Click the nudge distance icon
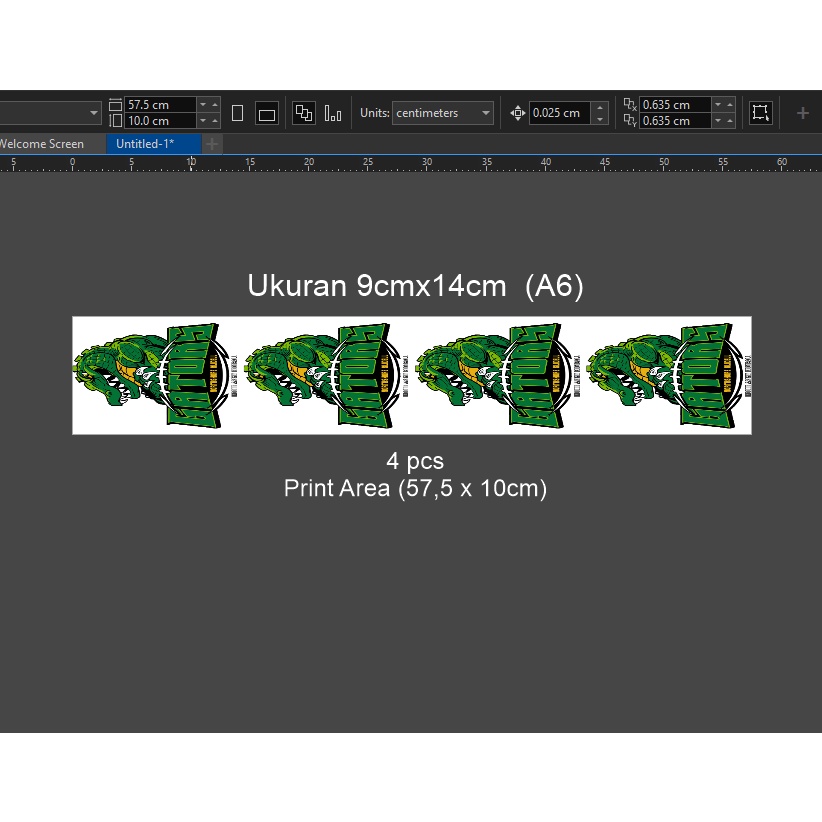Viewport: 822px width, 822px height. point(517,113)
